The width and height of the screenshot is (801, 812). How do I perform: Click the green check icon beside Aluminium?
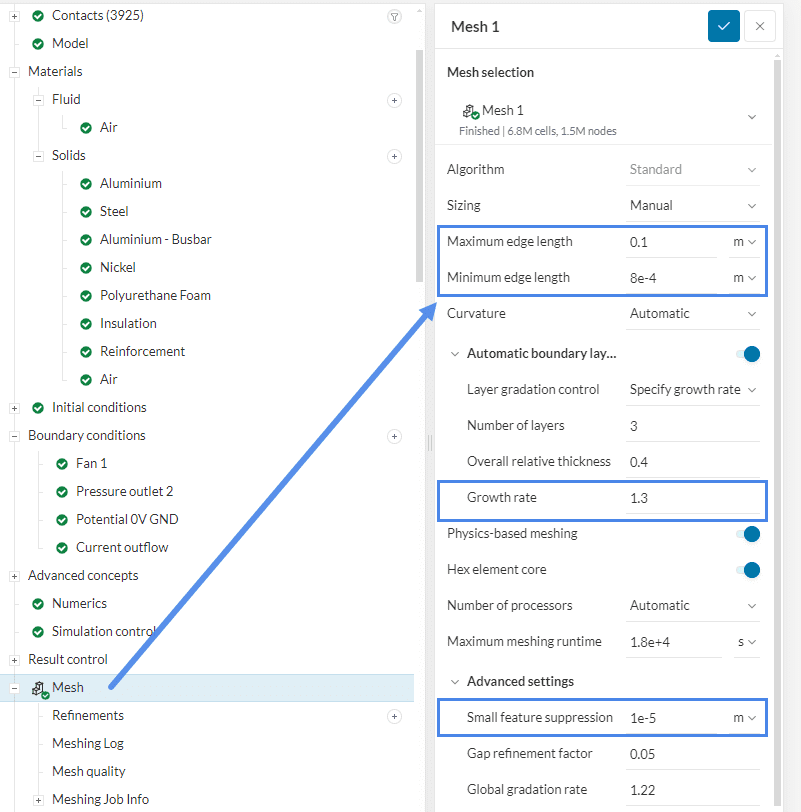(x=86, y=184)
